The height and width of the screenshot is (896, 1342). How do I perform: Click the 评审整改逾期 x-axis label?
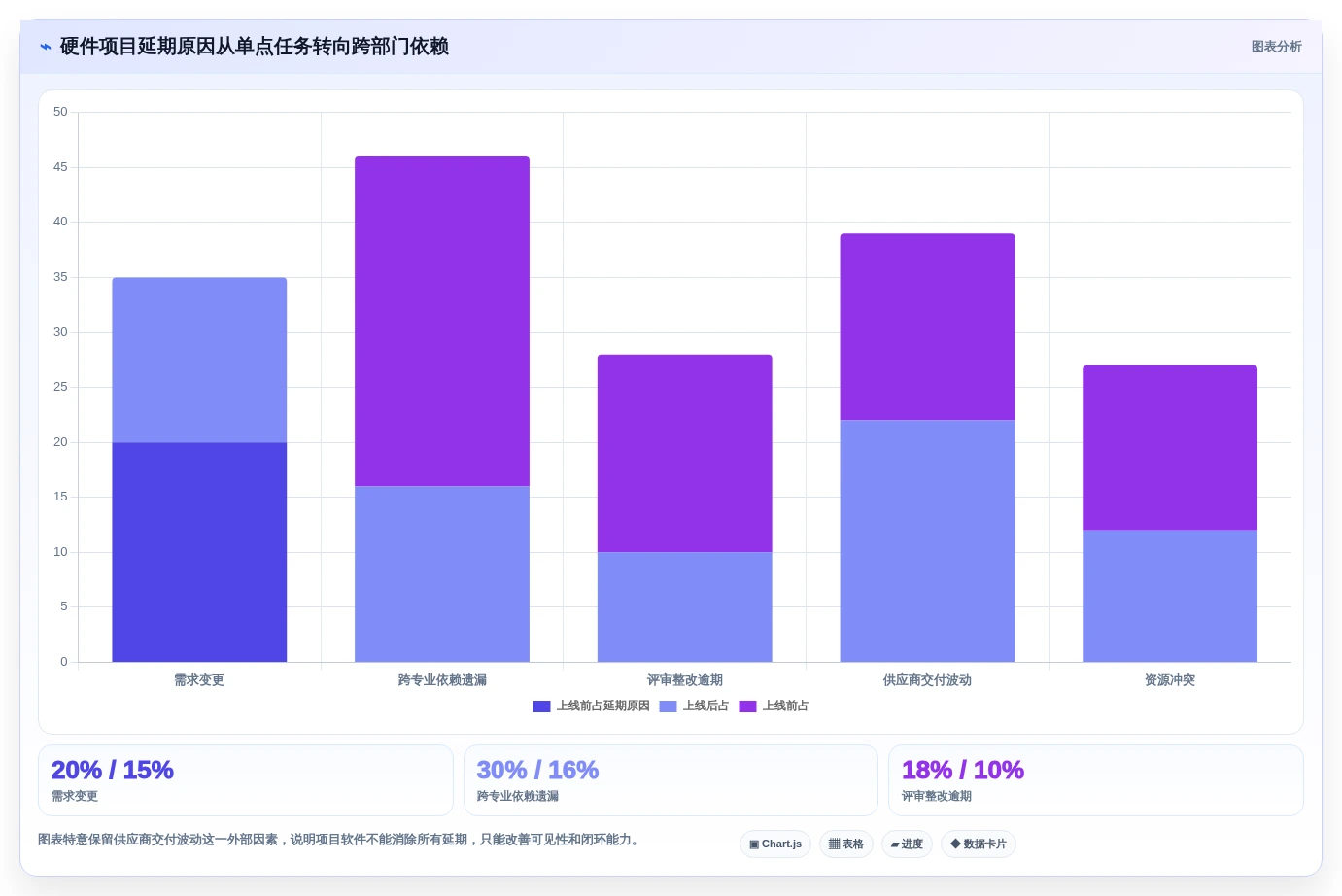[x=685, y=680]
